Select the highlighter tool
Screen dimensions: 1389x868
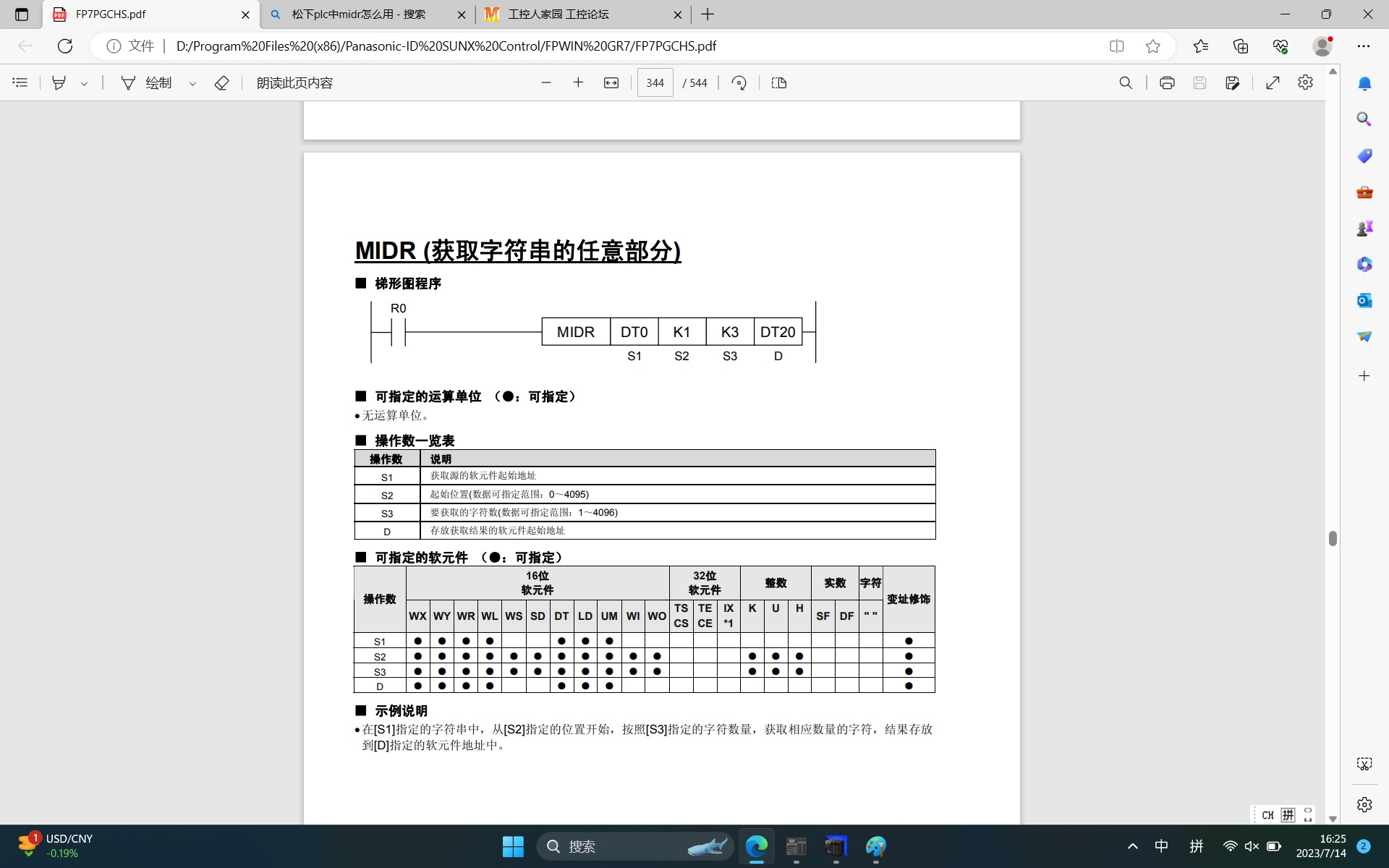59,82
